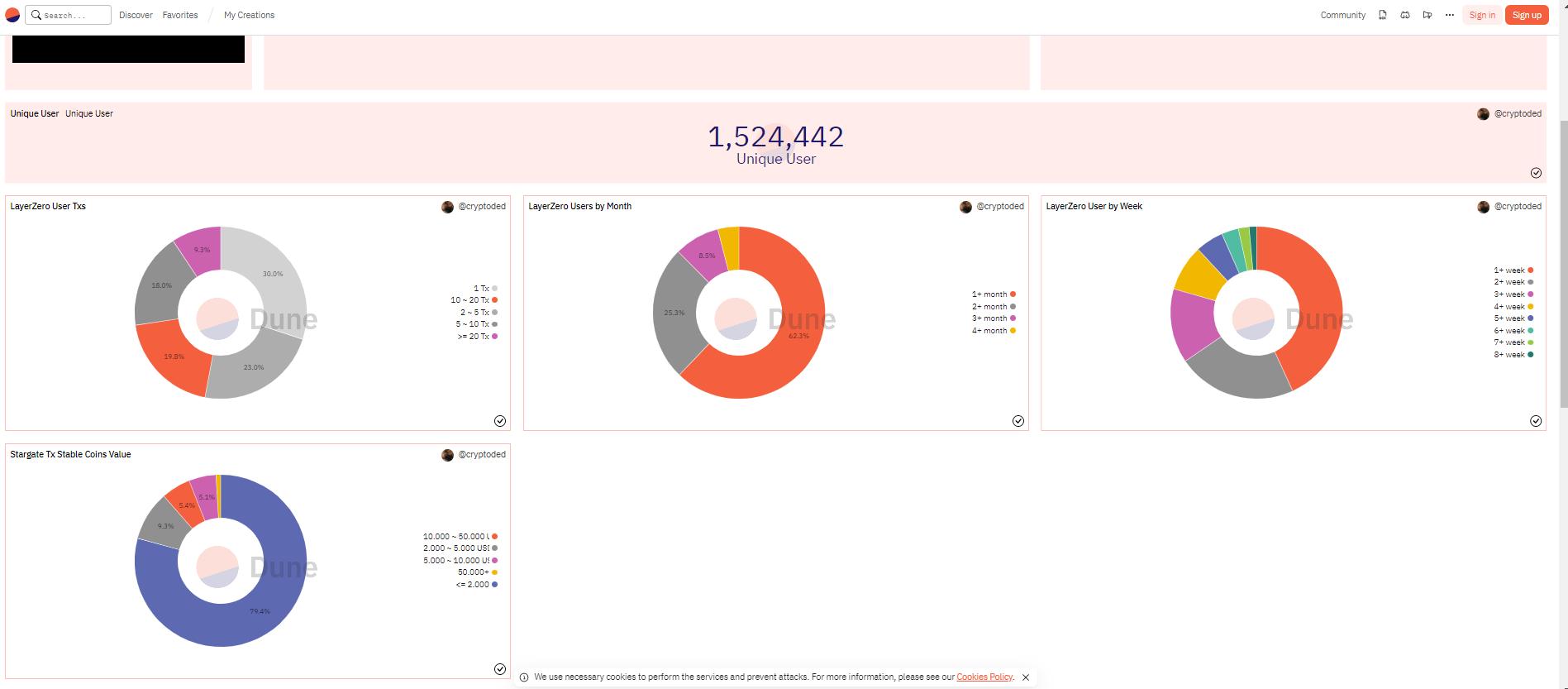Open the Favorites tab
This screenshot has height=689, width=1568.
click(180, 15)
